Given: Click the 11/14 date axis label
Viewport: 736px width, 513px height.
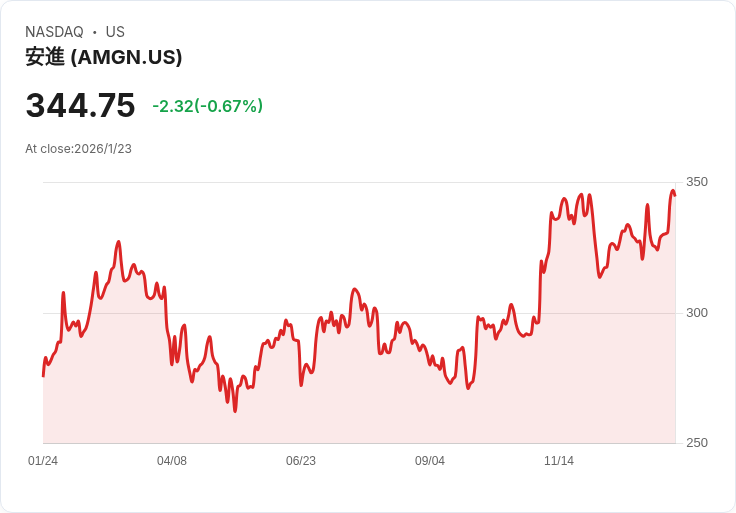Looking at the screenshot, I should [559, 461].
